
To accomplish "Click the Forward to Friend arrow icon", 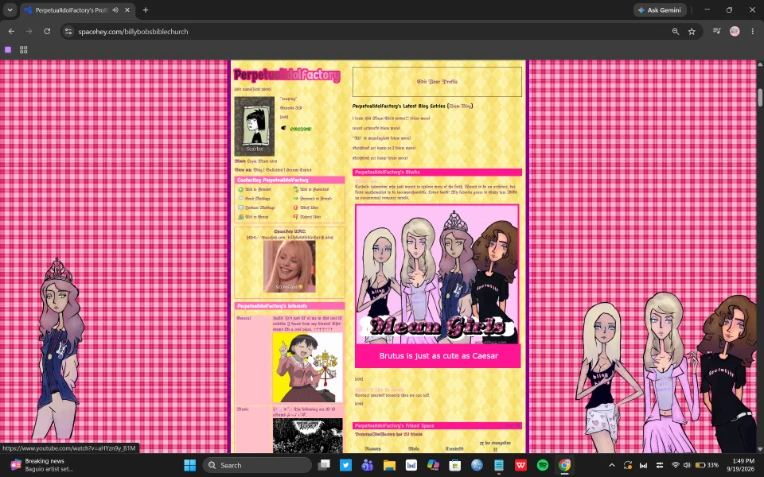I will pos(295,198).
